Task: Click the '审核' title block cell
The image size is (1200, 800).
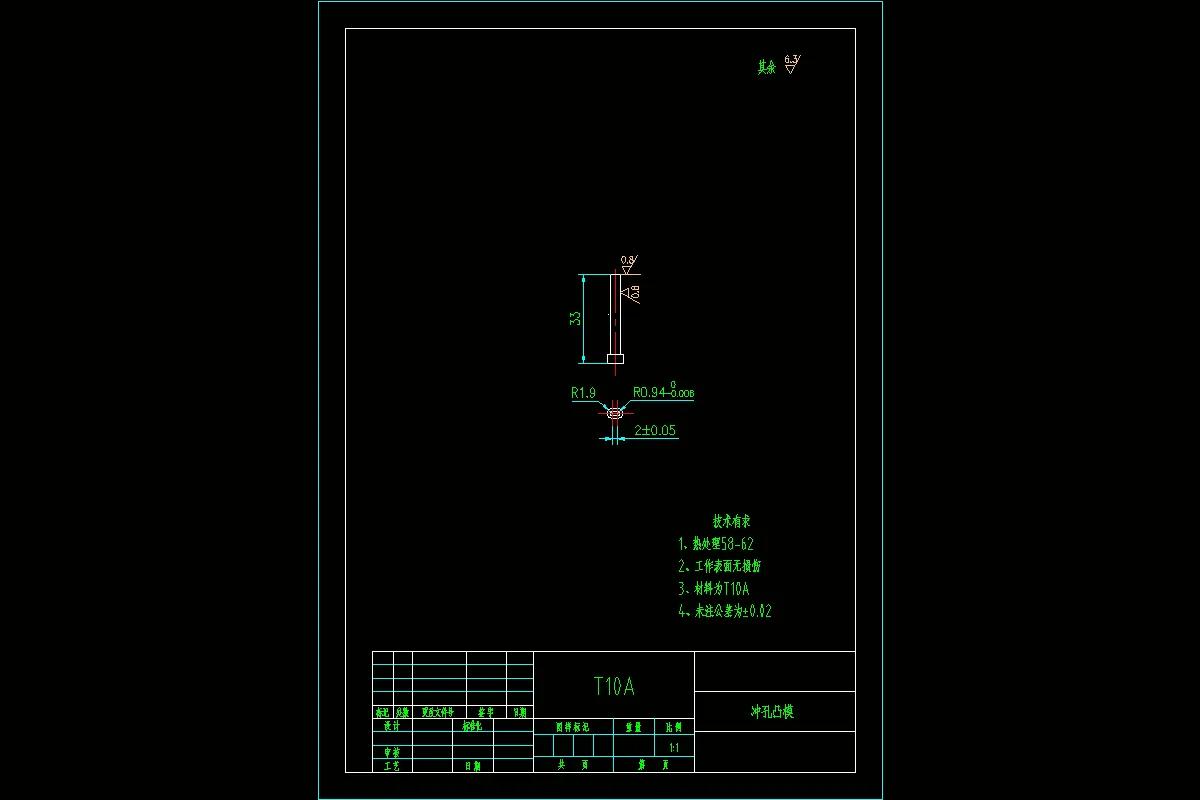Action: tap(392, 752)
